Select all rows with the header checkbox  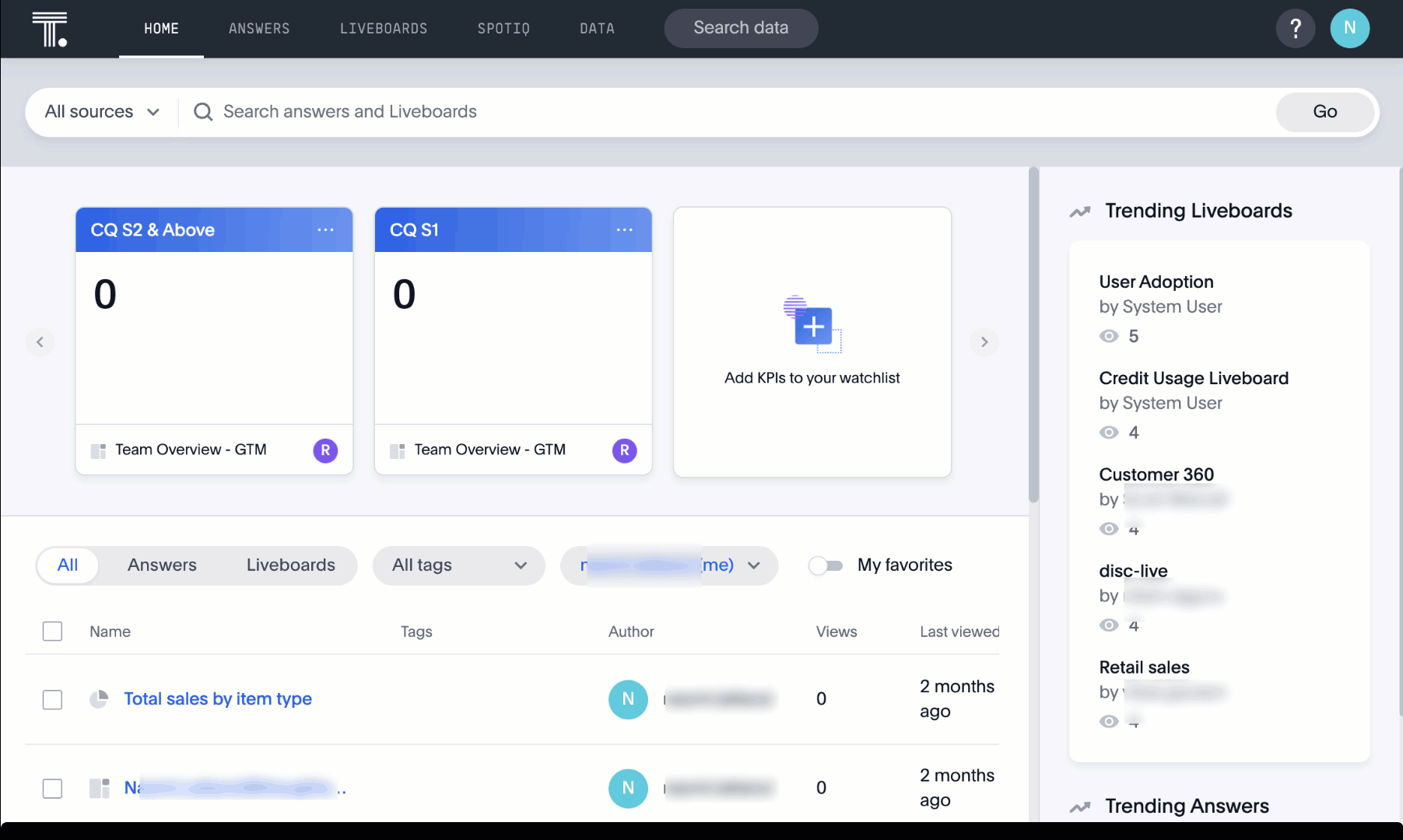tap(52, 632)
